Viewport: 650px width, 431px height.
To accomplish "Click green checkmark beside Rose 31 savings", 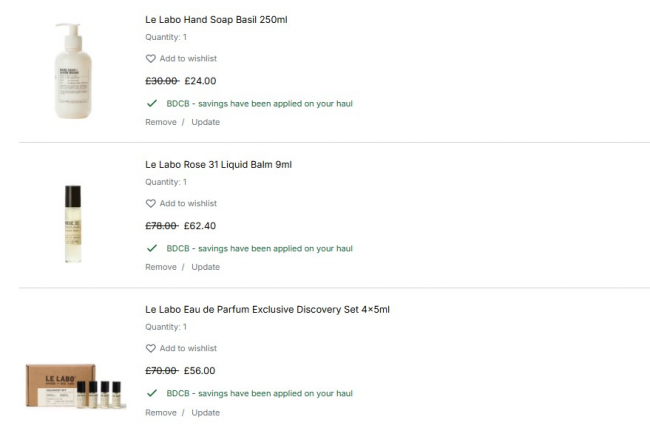I will 152,248.
